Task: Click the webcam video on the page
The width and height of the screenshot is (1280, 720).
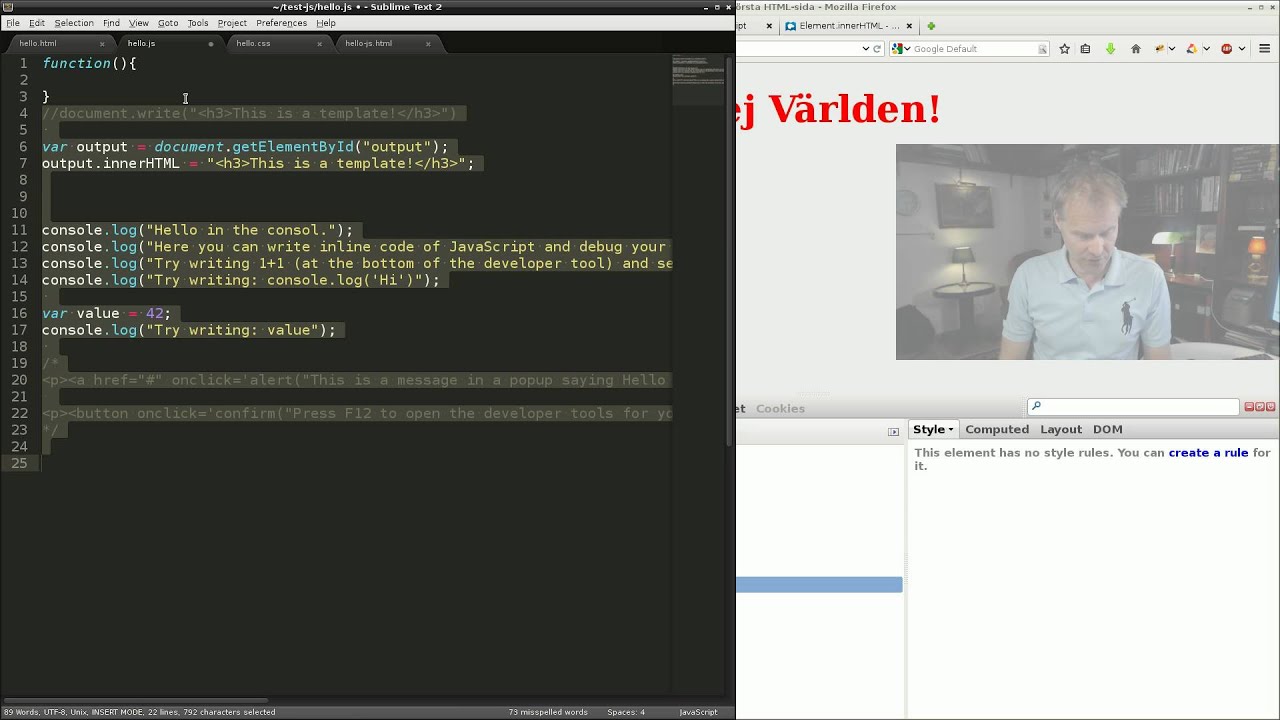Action: 1087,252
